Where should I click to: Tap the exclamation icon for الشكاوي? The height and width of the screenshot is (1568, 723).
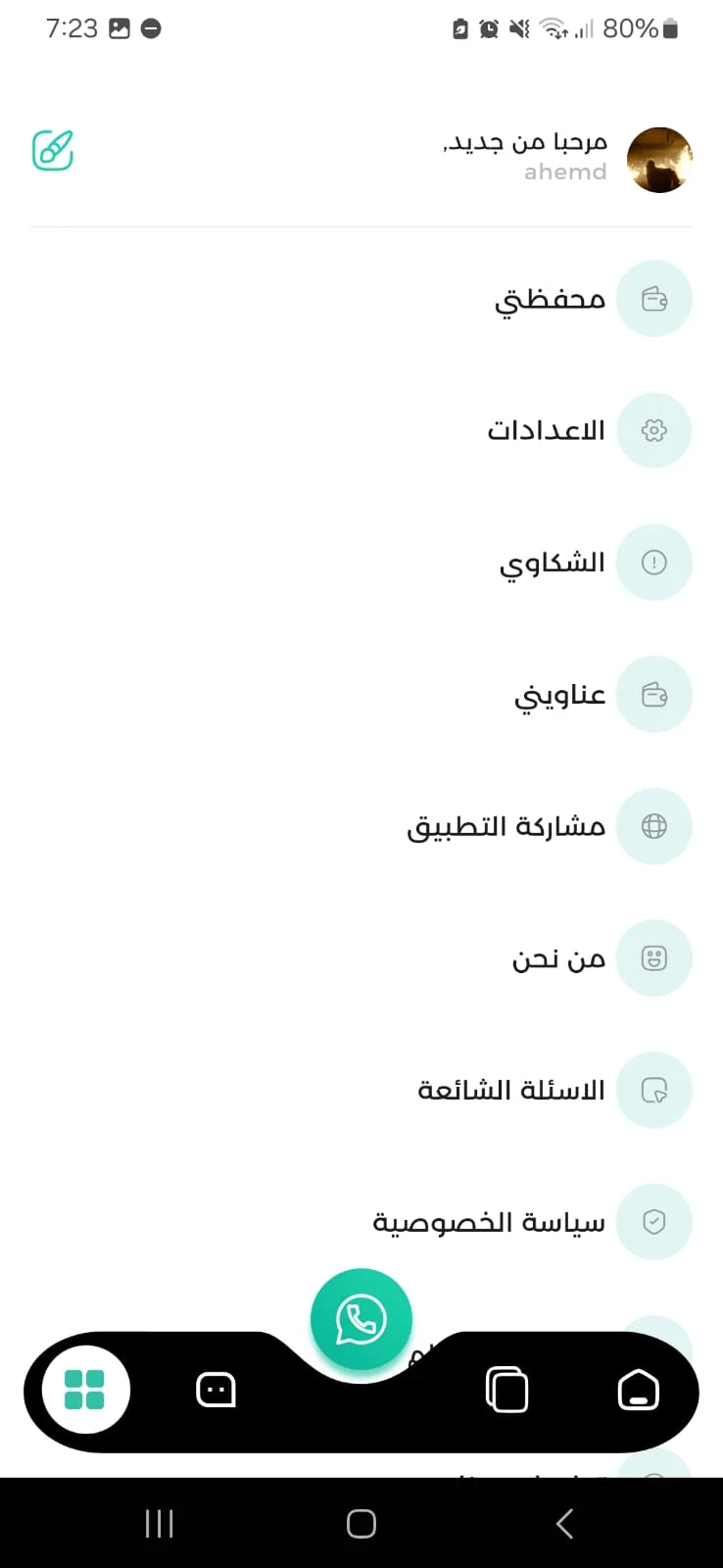tap(654, 563)
